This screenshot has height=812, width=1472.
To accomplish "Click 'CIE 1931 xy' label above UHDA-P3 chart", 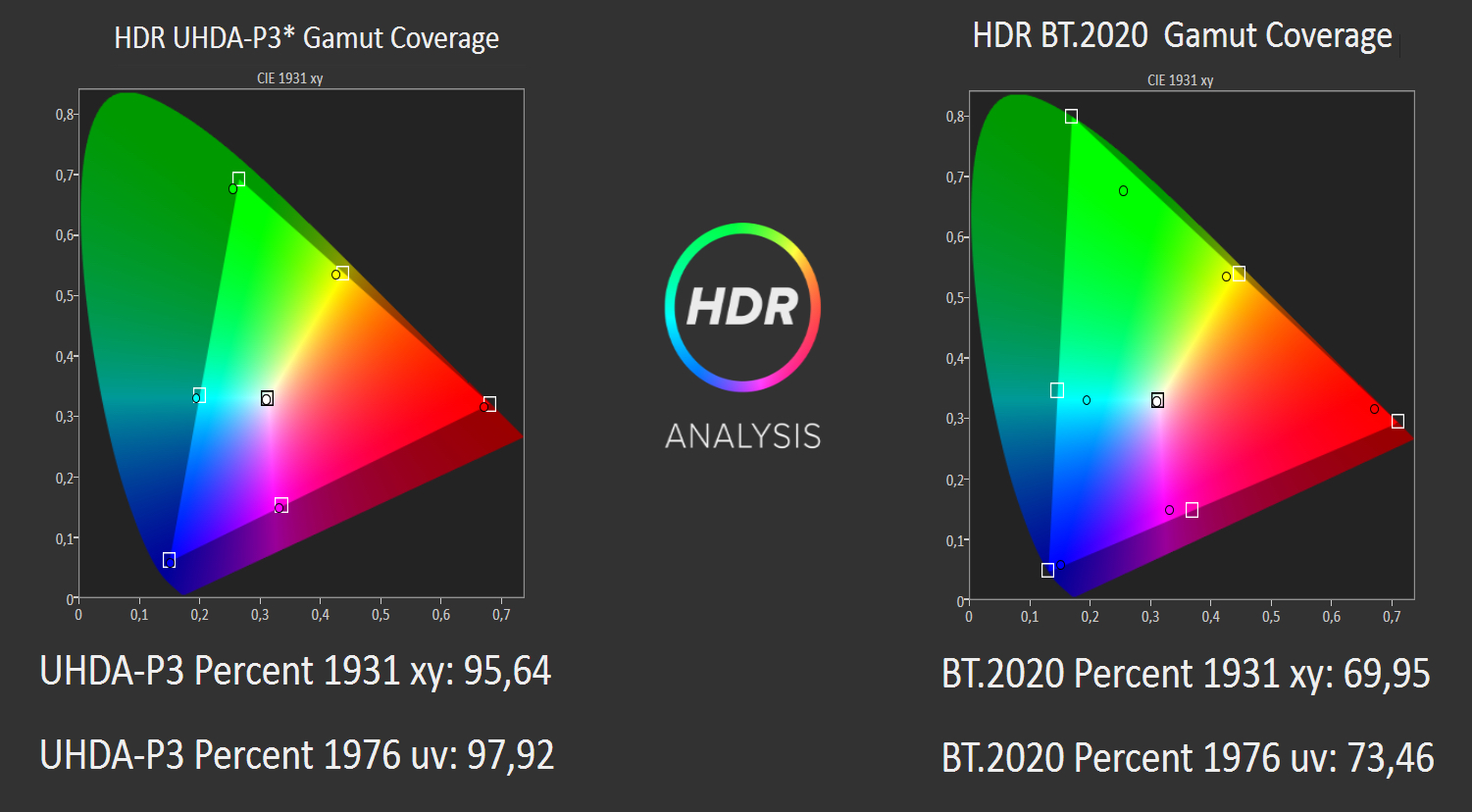I will (x=289, y=78).
